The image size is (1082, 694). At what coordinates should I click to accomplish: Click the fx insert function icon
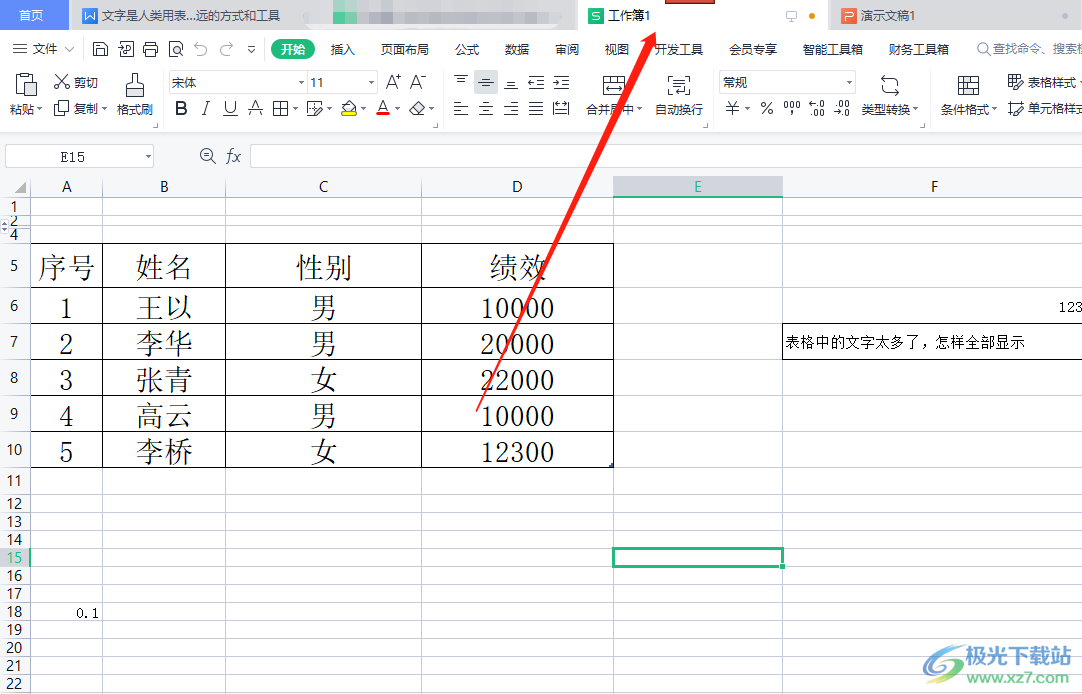[x=233, y=156]
